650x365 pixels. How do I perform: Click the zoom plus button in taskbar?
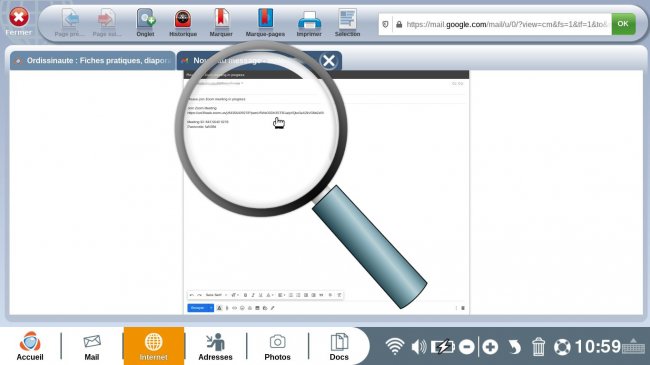490,347
